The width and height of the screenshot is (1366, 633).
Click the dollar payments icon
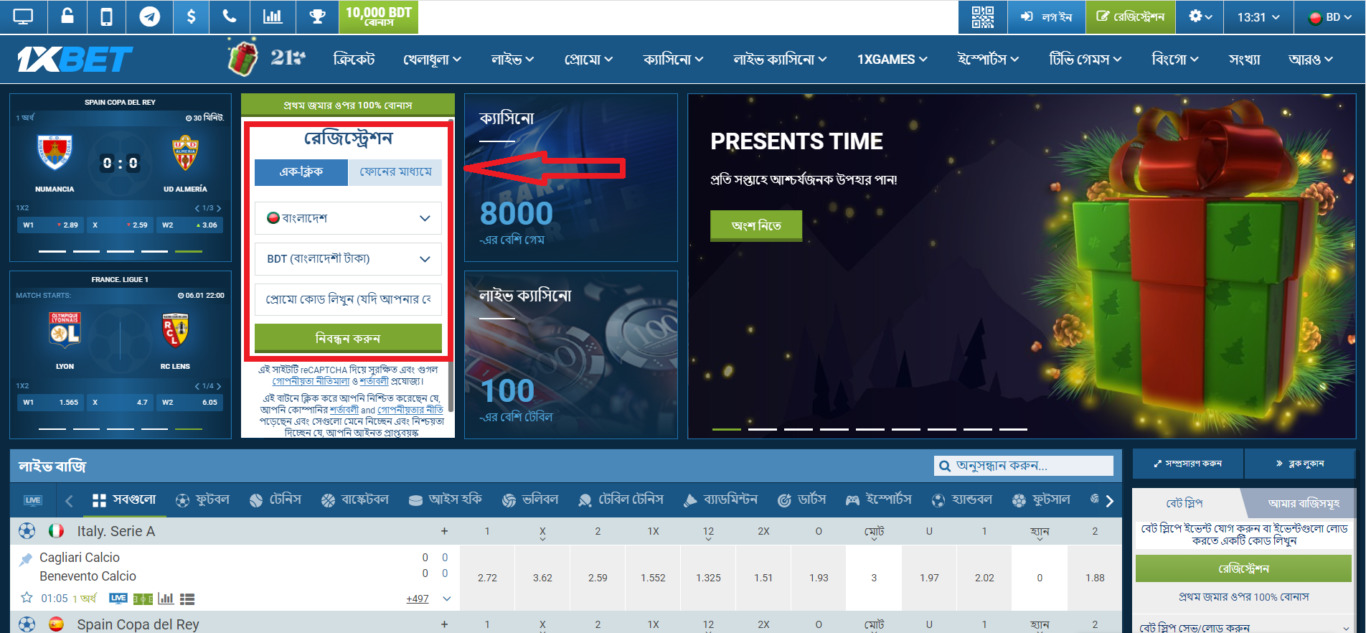click(191, 17)
